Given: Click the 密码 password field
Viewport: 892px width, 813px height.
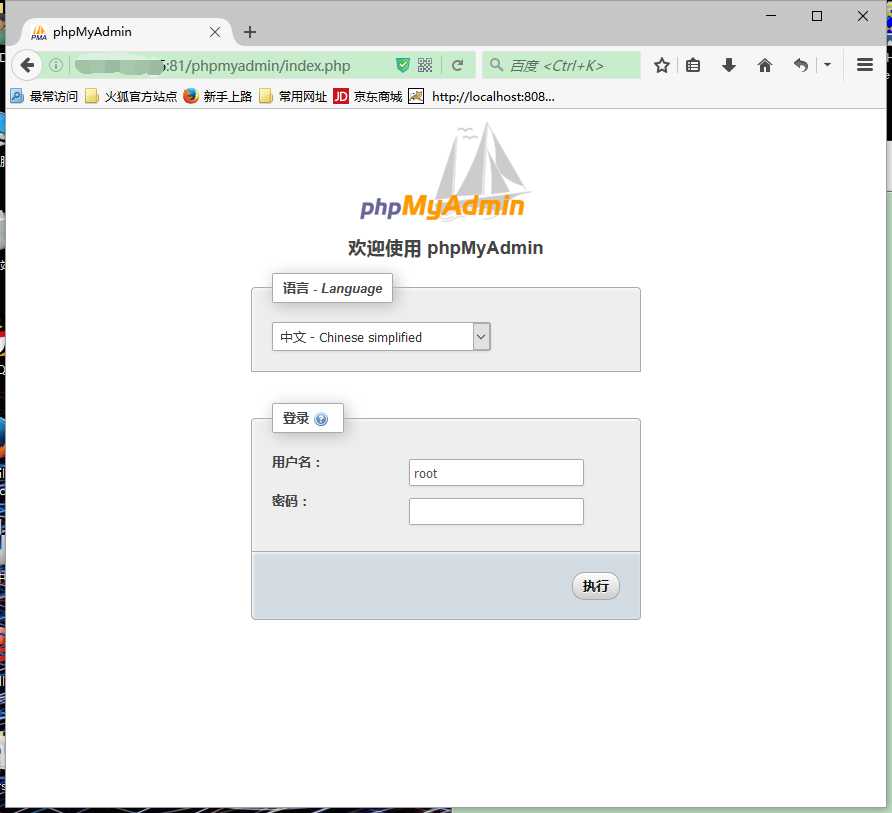Looking at the screenshot, I should (496, 511).
